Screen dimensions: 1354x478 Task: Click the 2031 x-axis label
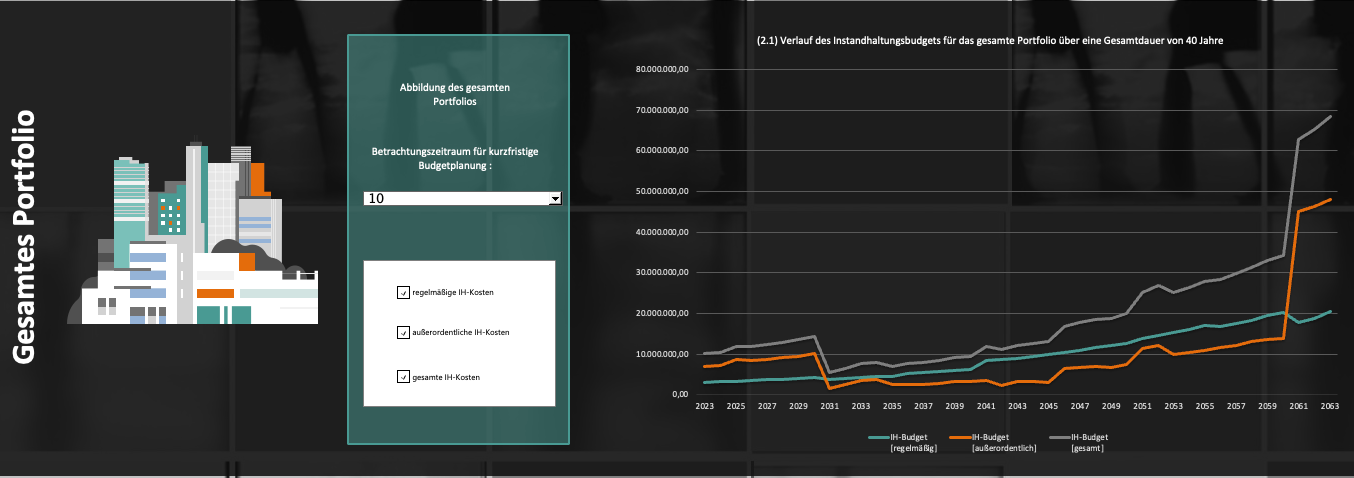click(x=830, y=407)
